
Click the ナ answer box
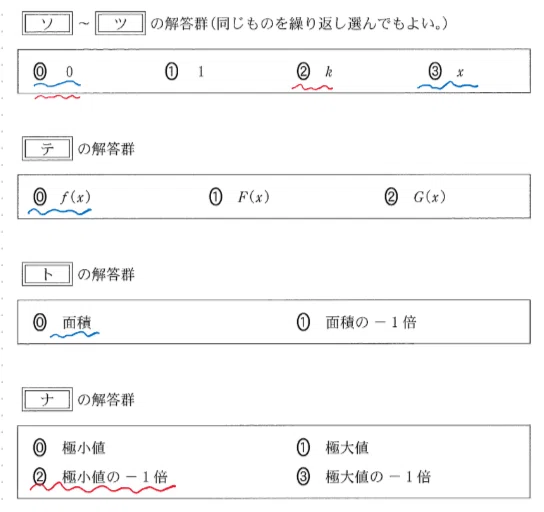(x=47, y=399)
